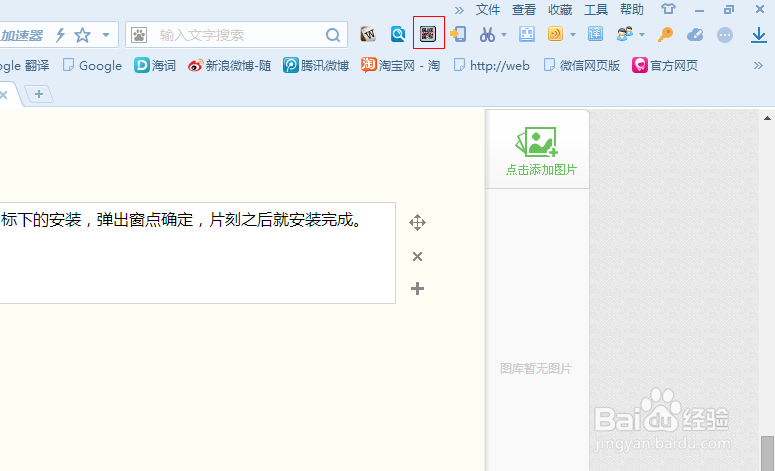Viewport: 775px width, 471px height.
Task: Activate the scissors screenshot tool
Action: (x=487, y=34)
